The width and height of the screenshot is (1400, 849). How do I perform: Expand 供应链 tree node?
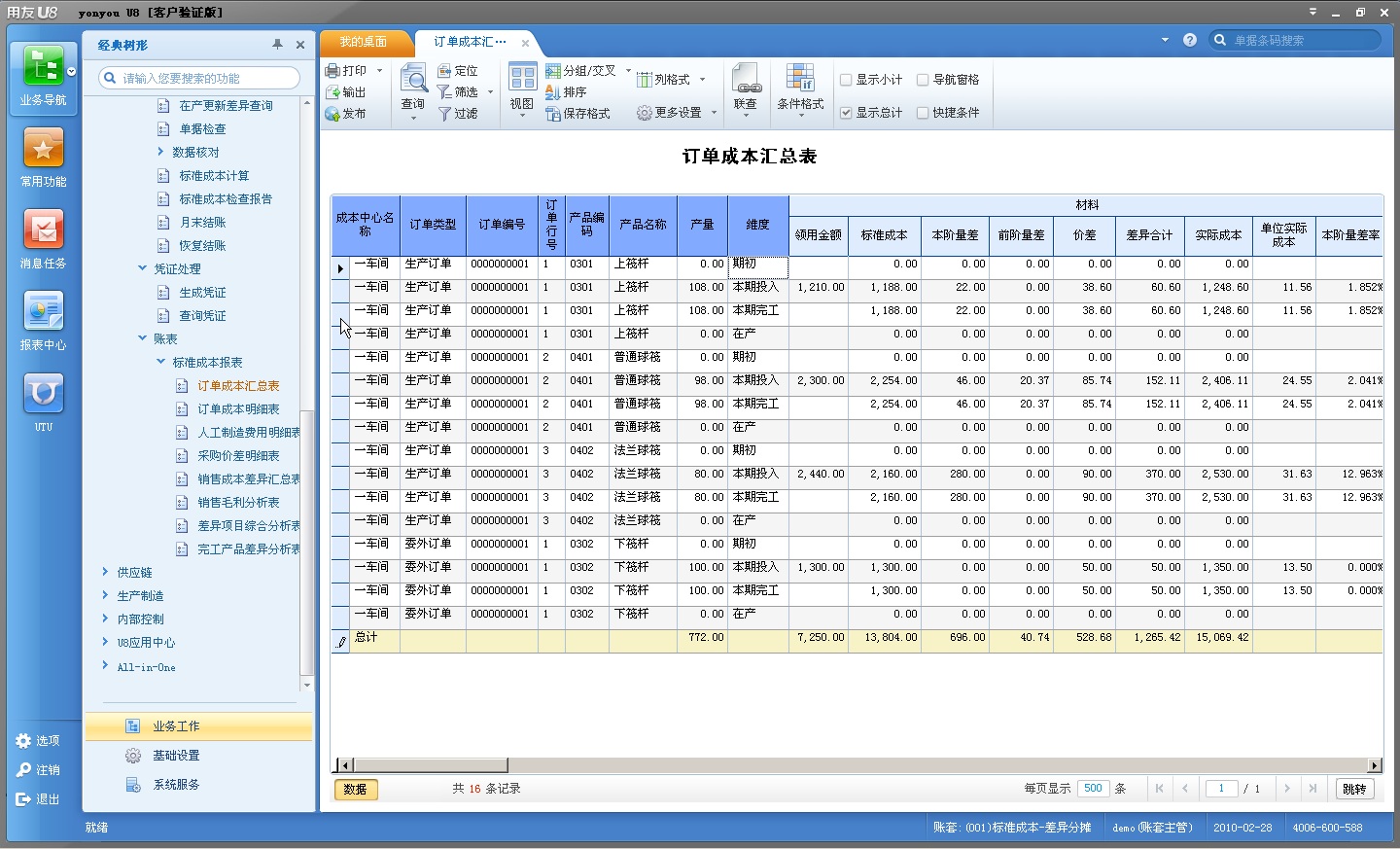[x=105, y=572]
